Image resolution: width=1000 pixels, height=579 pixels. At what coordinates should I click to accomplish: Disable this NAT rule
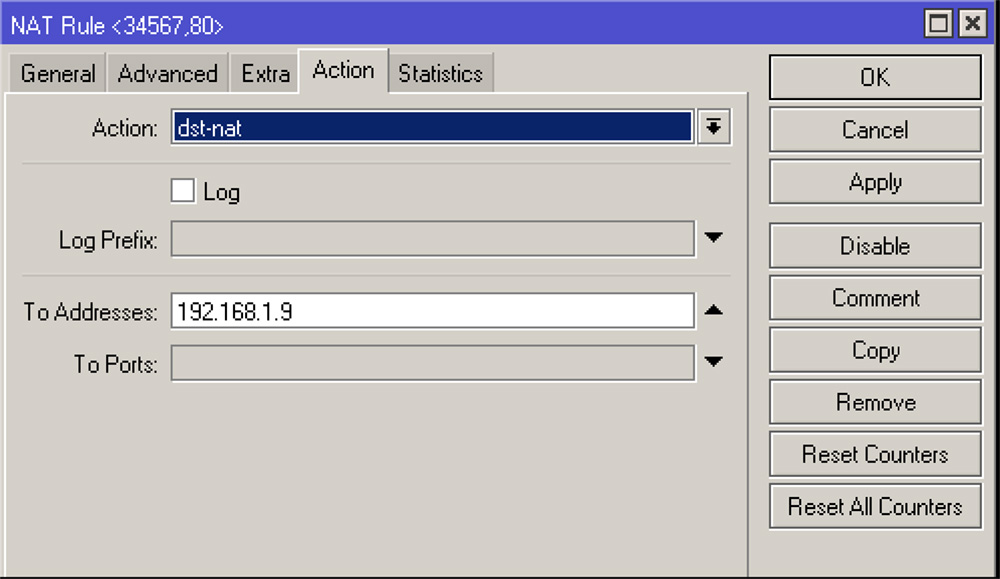[875, 246]
